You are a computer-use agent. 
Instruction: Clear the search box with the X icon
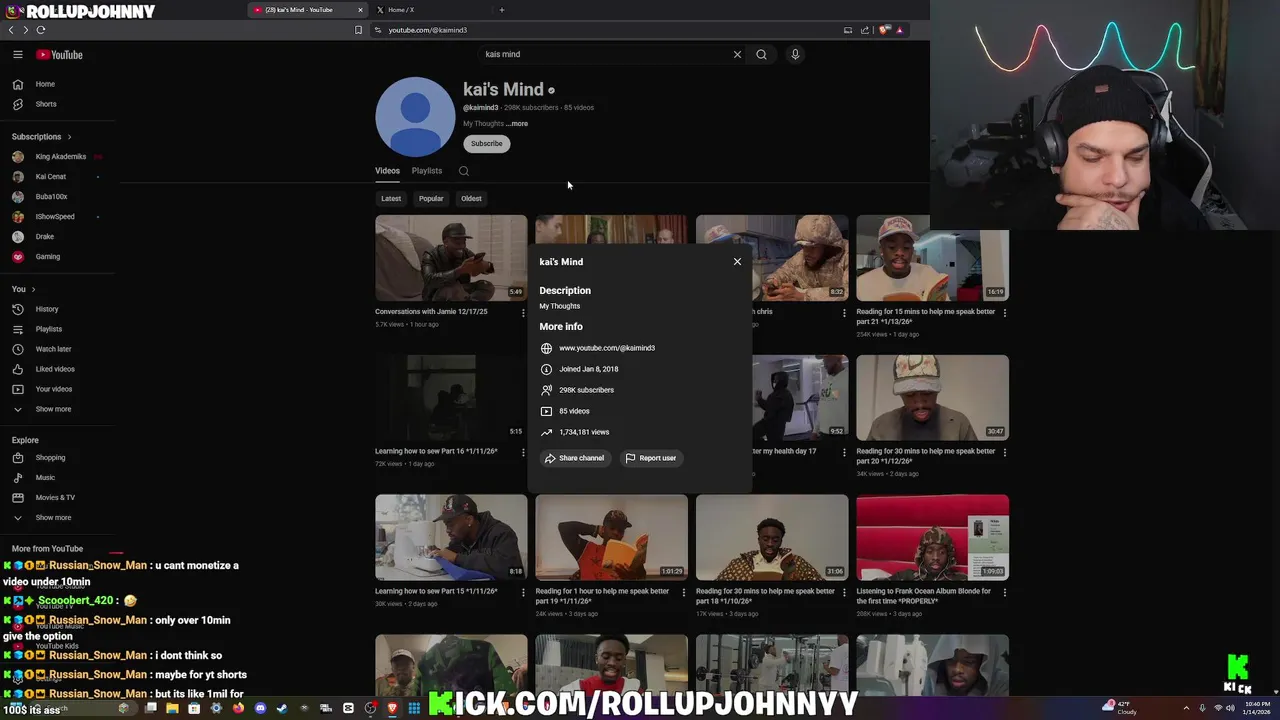click(737, 54)
